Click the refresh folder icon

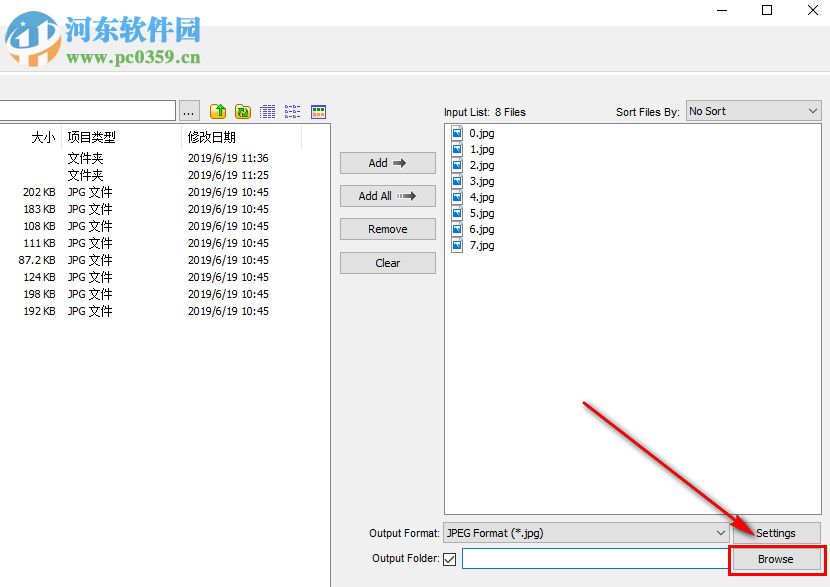click(241, 110)
